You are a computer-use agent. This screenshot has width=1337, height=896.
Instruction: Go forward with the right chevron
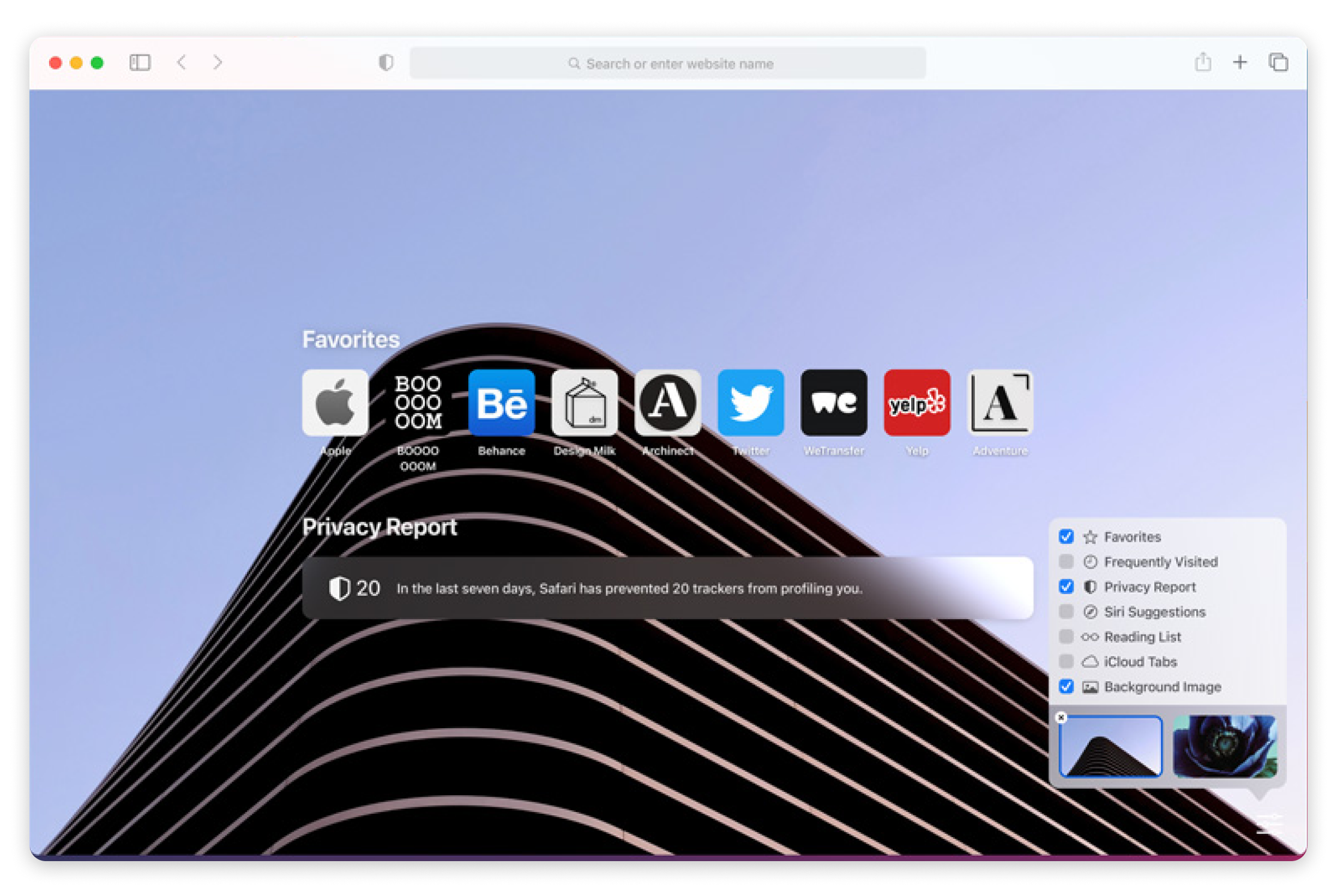point(218,62)
